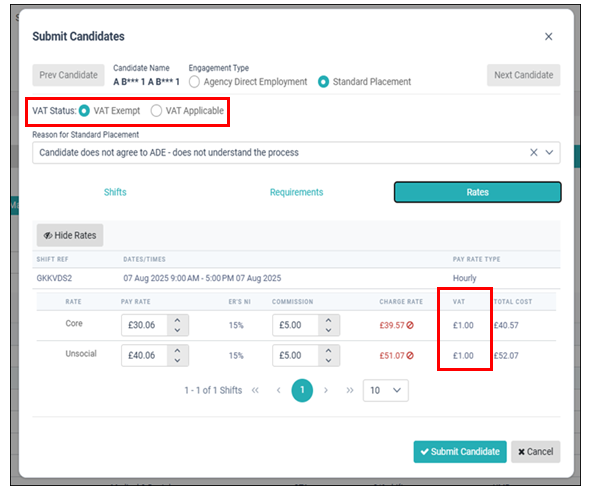Clear the Reason for Standard Placement selection
This screenshot has height=488, width=594.
[x=533, y=152]
